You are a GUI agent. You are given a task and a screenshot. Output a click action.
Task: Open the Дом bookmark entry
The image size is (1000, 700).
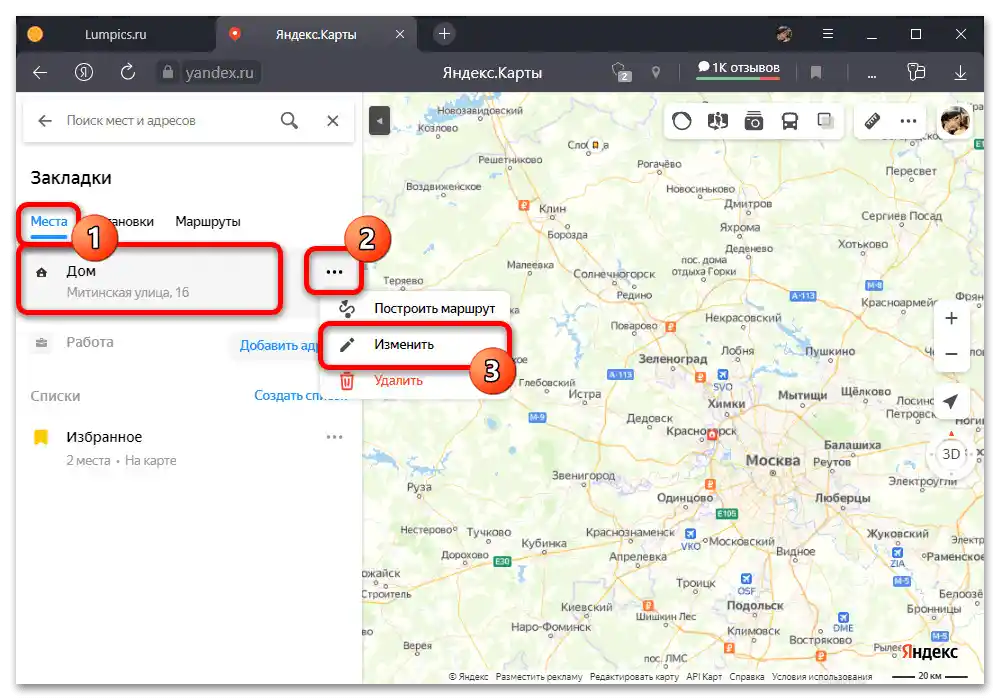point(150,279)
